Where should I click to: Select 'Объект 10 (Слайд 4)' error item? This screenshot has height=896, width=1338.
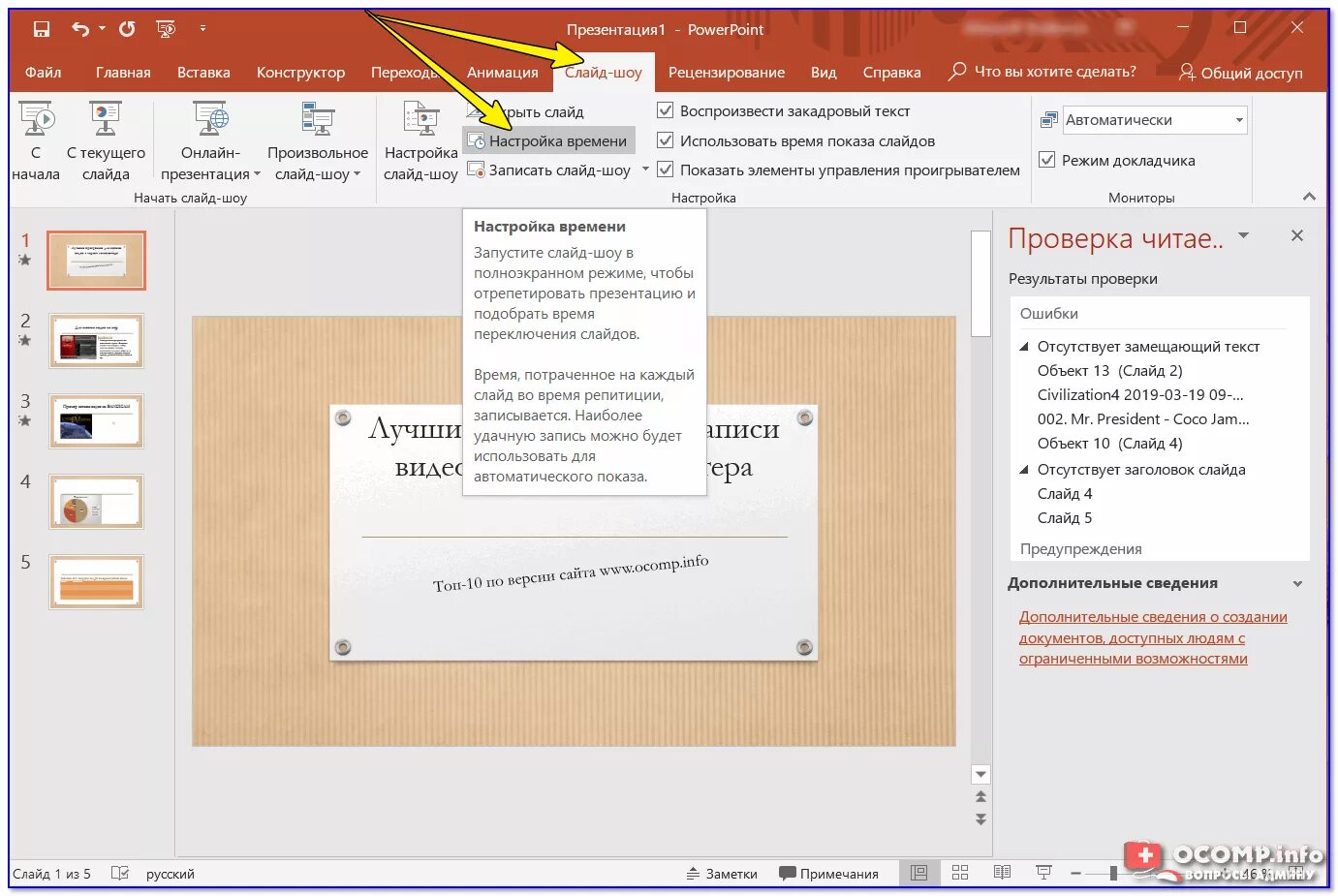coord(1110,443)
